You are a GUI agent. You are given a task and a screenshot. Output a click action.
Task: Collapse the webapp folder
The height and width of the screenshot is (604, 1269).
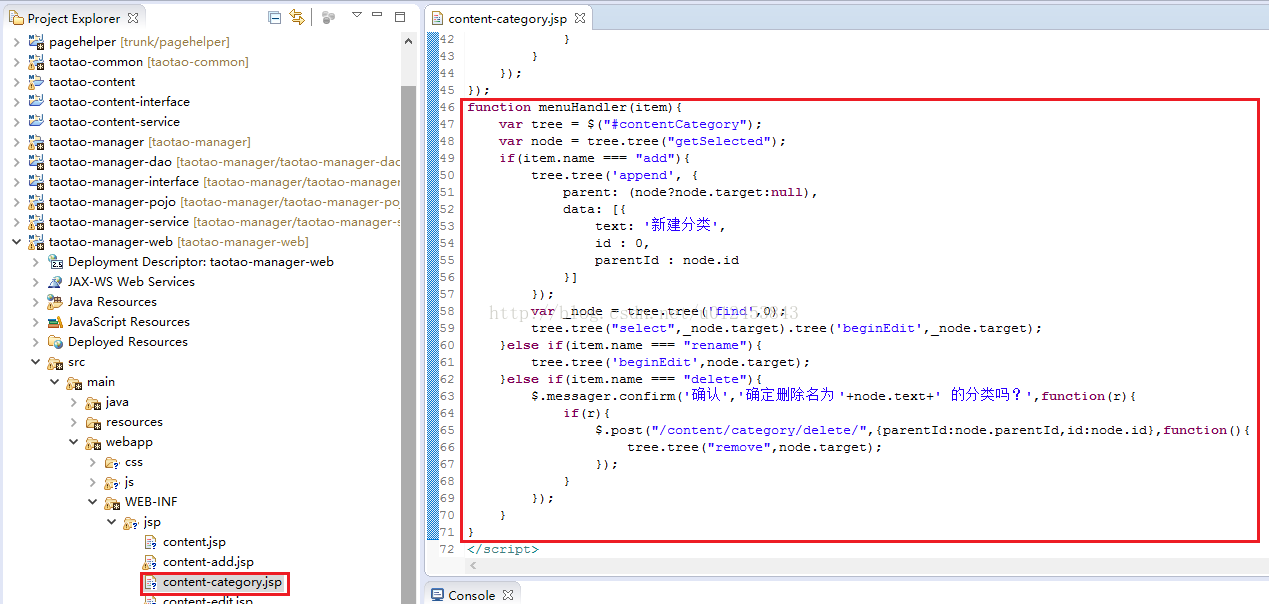point(74,442)
